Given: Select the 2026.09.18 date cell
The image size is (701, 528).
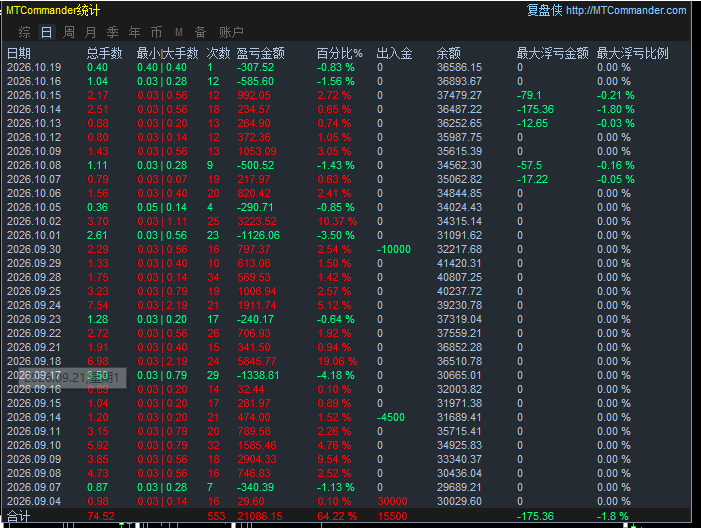Looking at the screenshot, I should (34, 361).
